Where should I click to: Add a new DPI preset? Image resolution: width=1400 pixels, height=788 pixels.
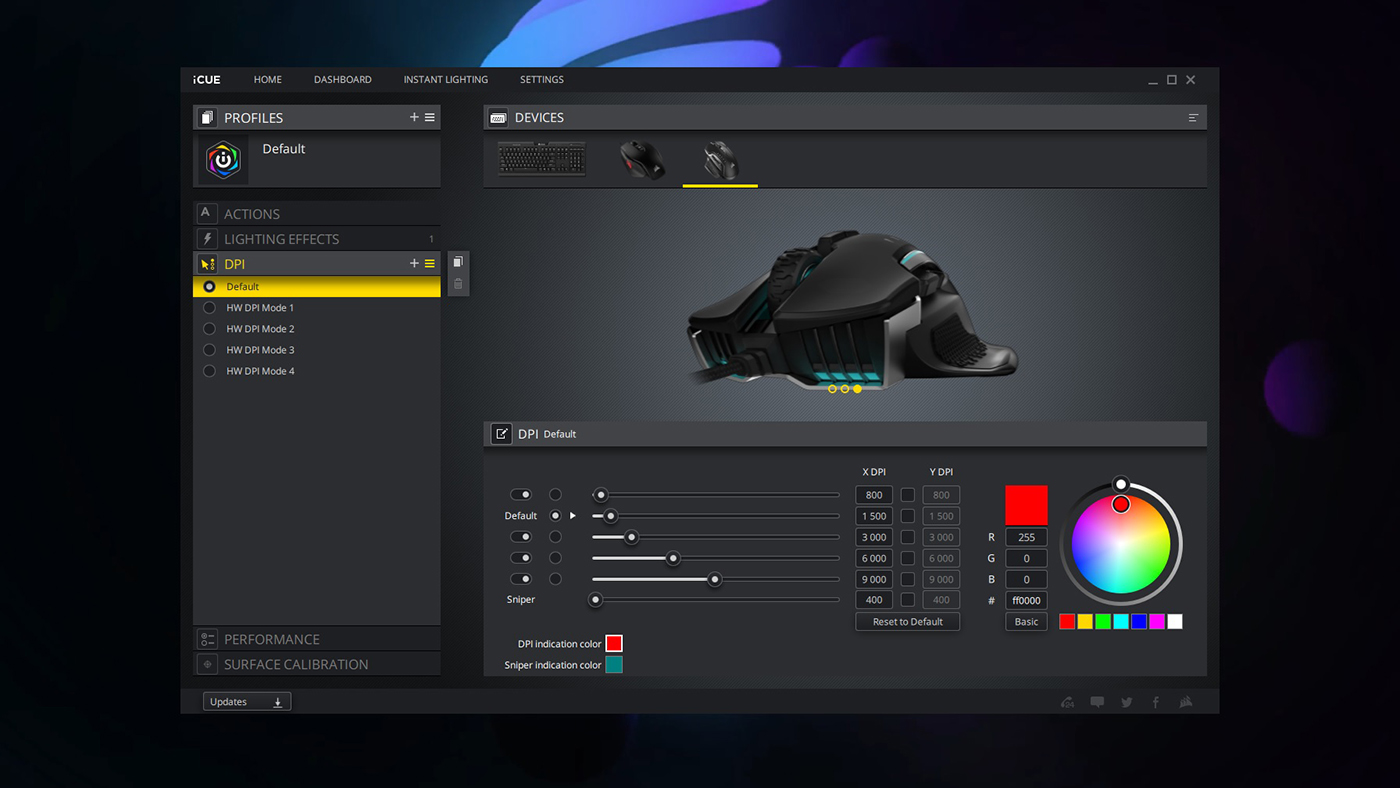[414, 264]
